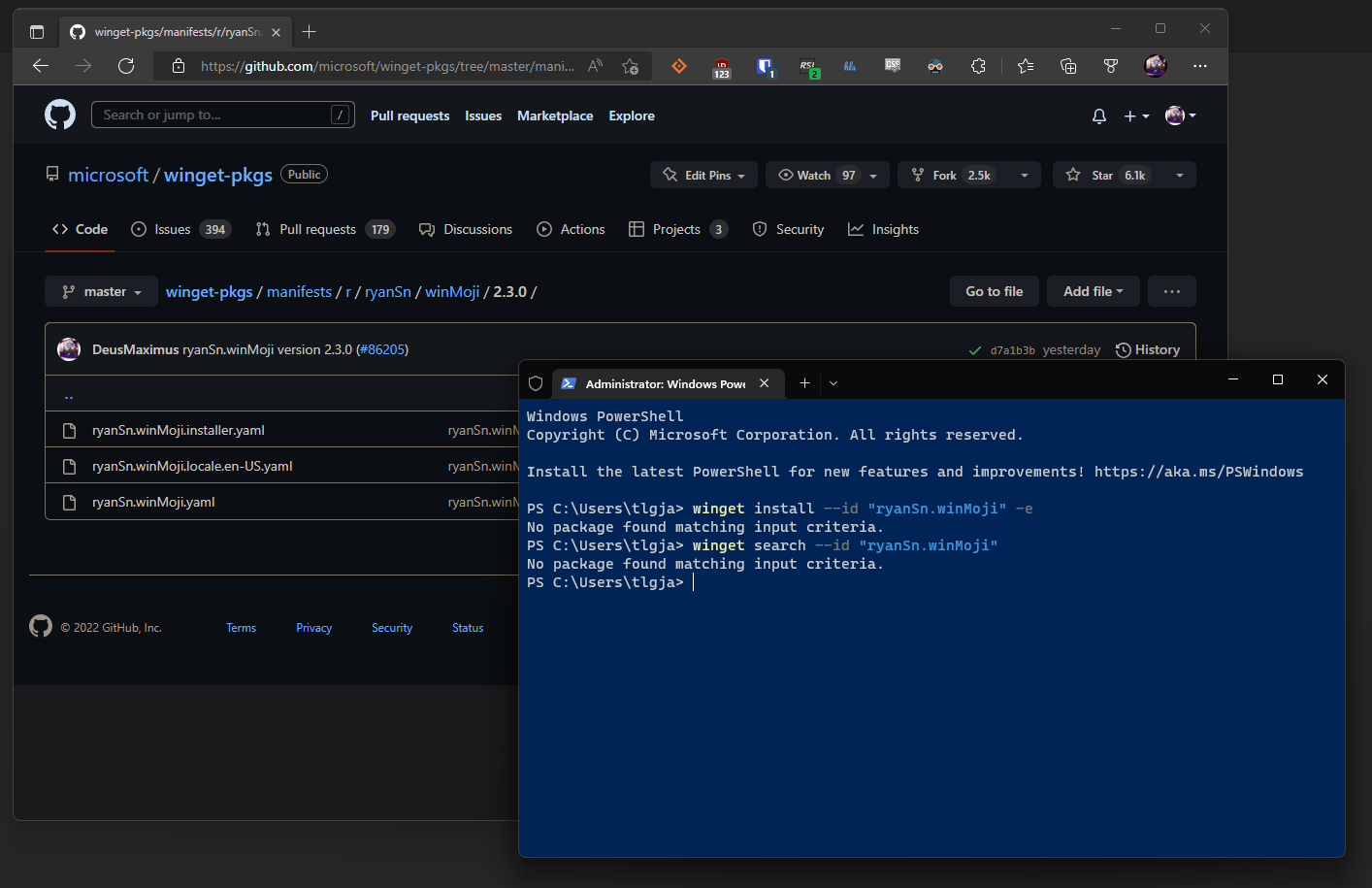Image resolution: width=1372 pixels, height=888 pixels.
Task: Reload the page in Edge
Action: (126, 66)
